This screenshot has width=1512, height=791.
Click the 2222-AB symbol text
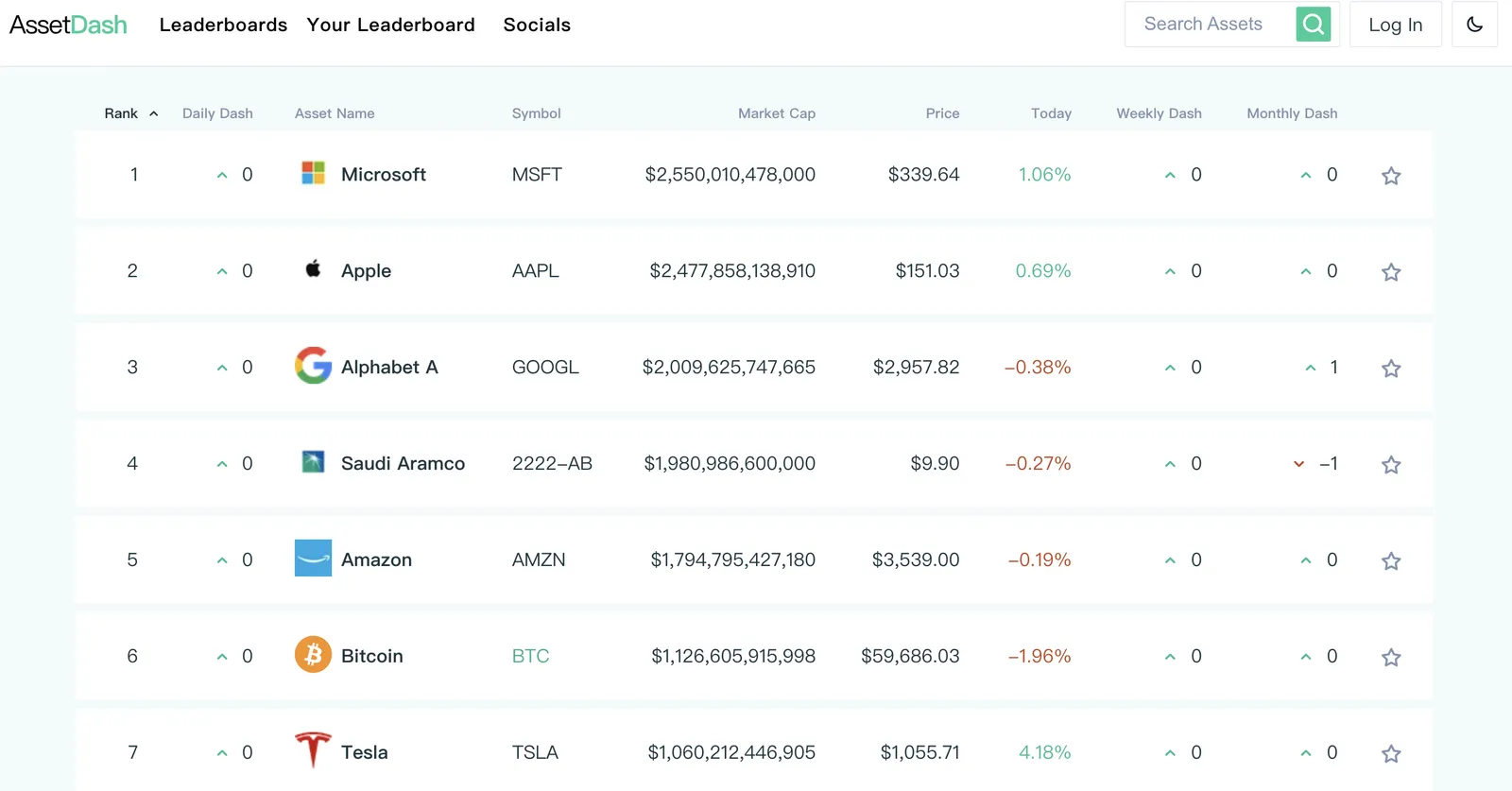coord(552,464)
